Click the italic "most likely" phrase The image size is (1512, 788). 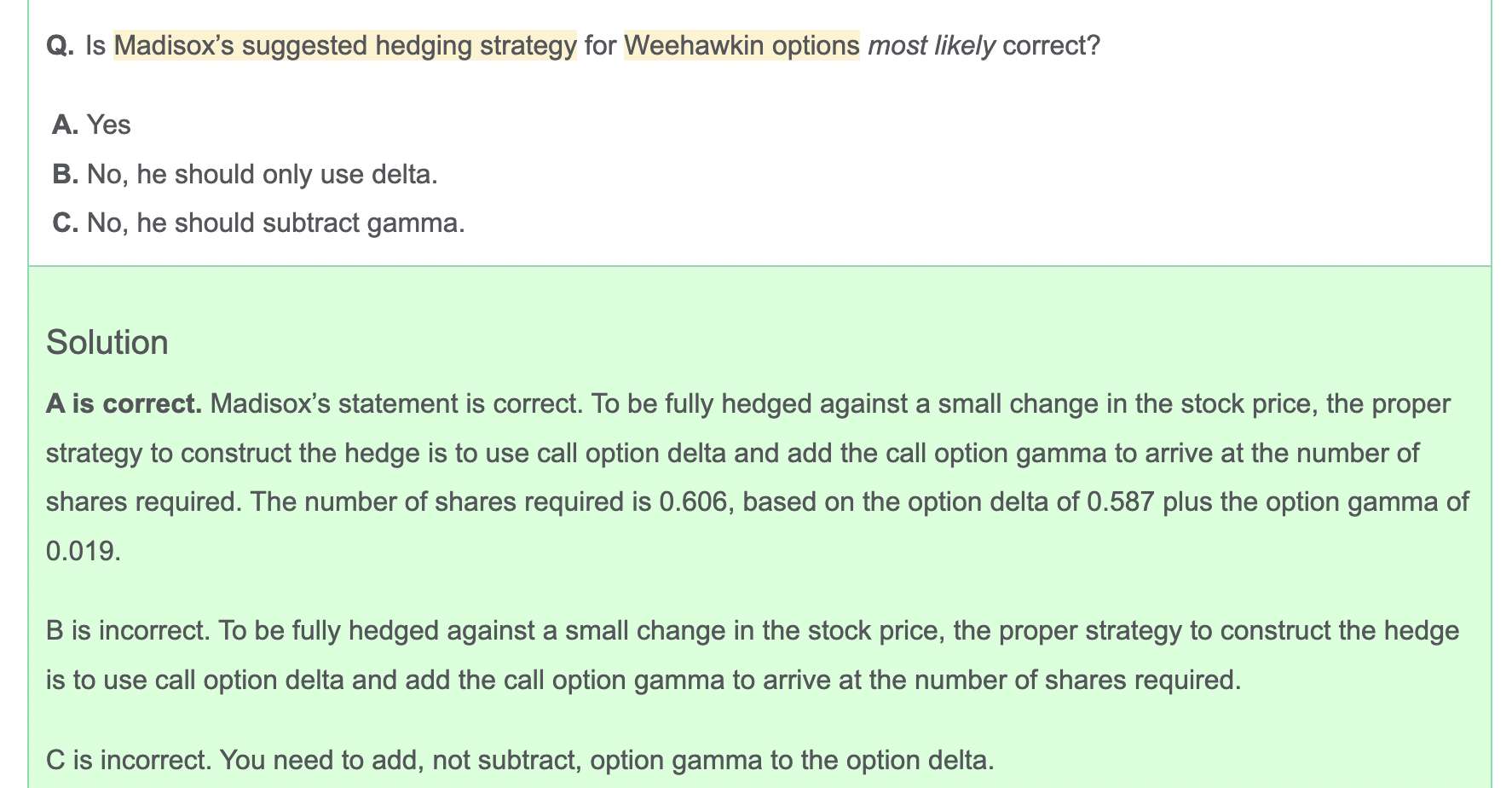pos(932,45)
